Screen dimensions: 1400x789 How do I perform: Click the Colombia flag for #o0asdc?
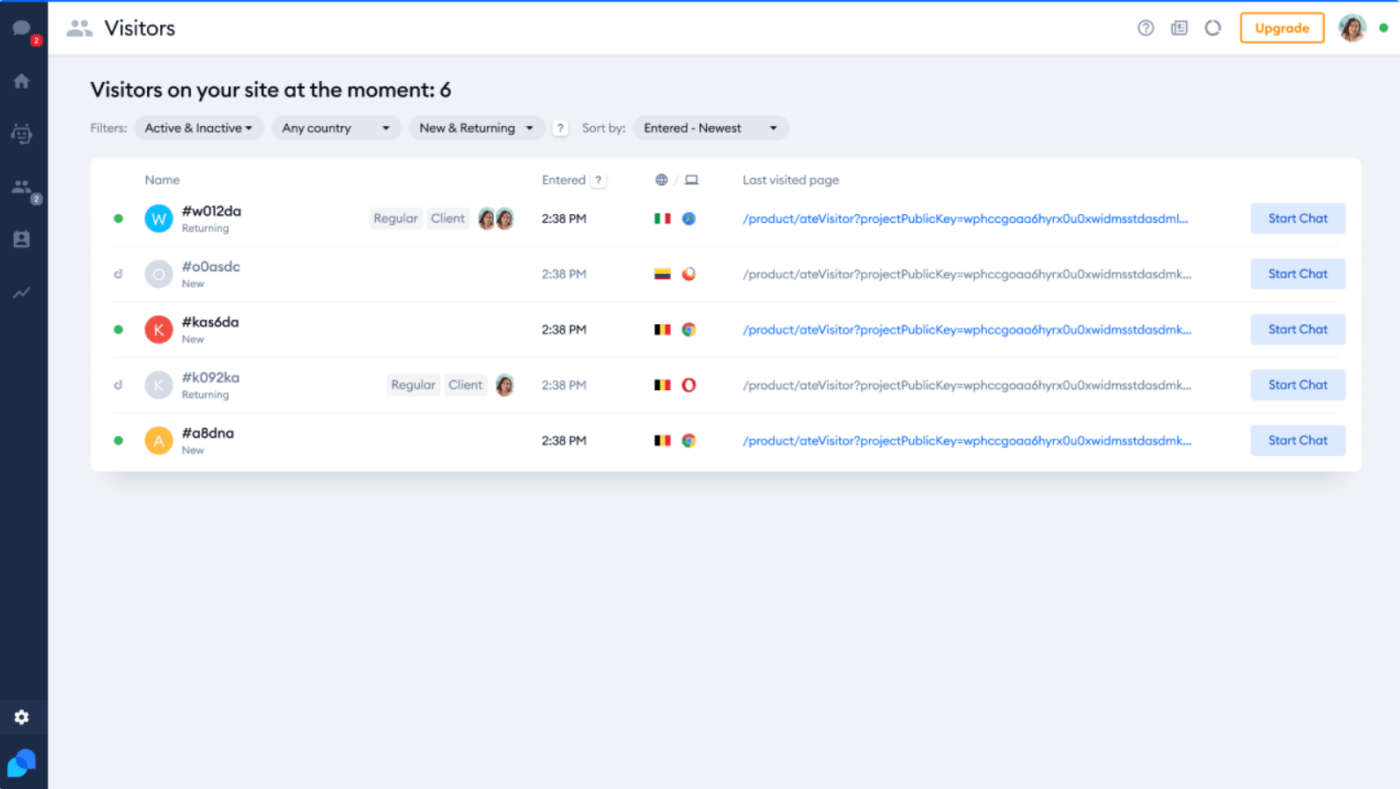pos(662,274)
